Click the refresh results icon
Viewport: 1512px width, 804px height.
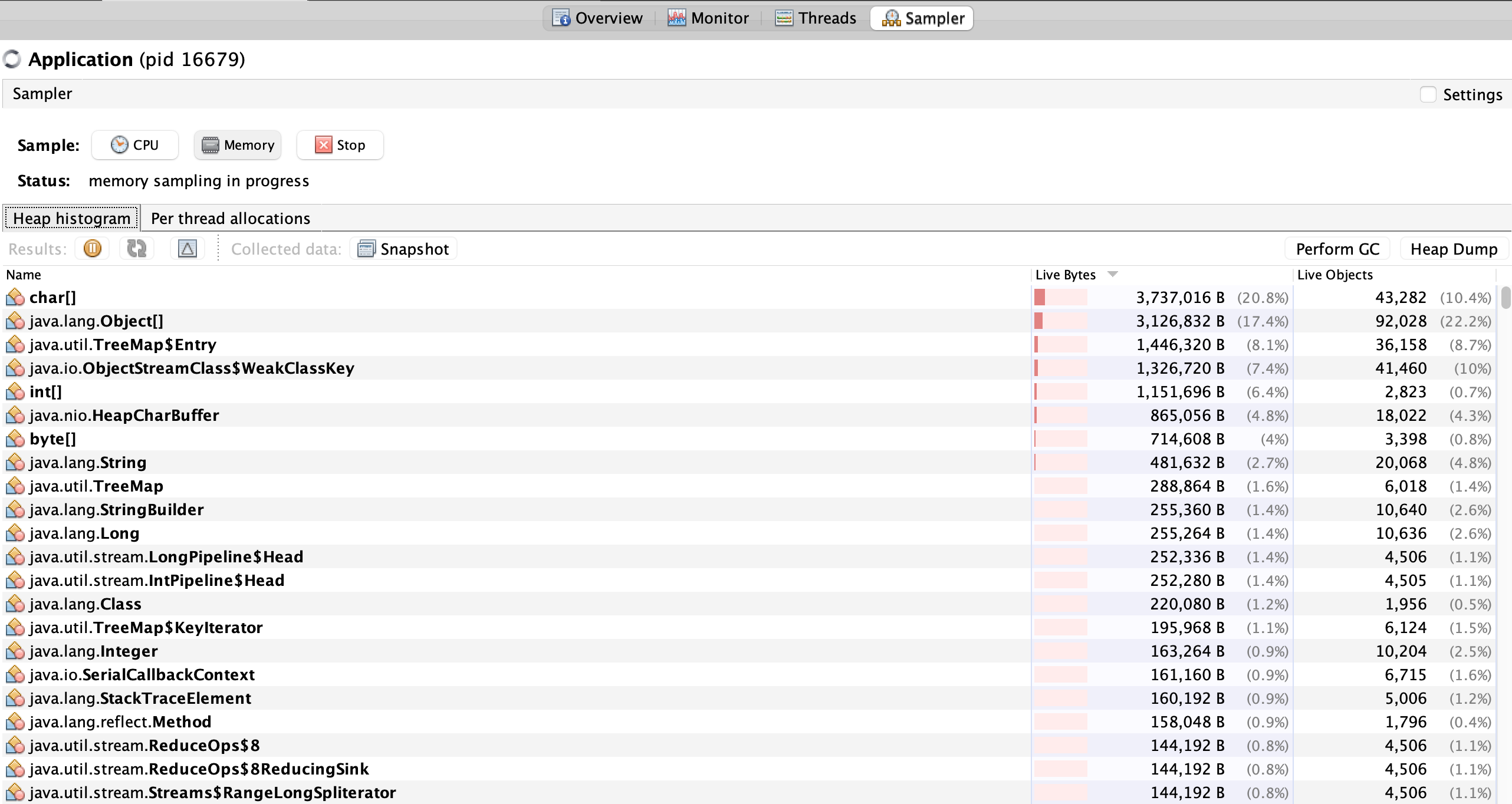(x=137, y=249)
